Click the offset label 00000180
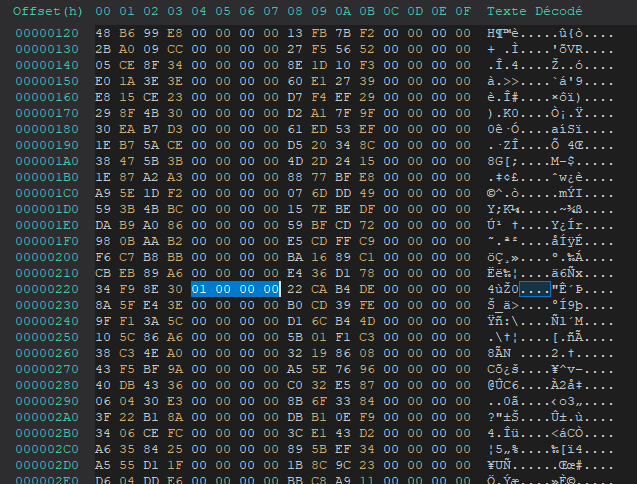Viewport: 637px width, 484px height. [x=47, y=129]
